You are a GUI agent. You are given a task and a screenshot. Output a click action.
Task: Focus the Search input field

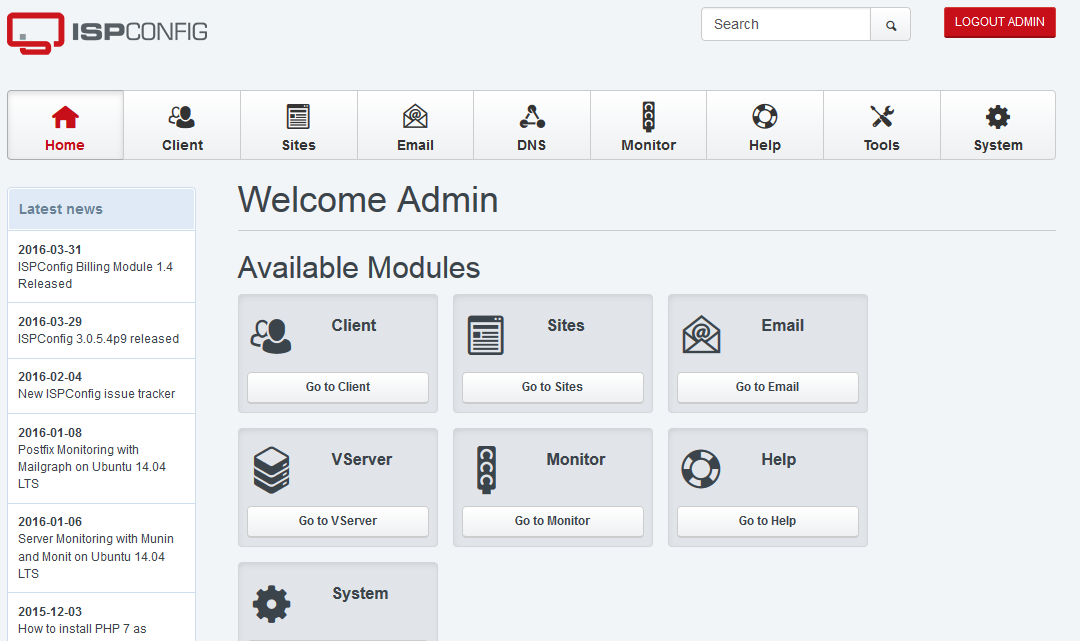point(786,25)
